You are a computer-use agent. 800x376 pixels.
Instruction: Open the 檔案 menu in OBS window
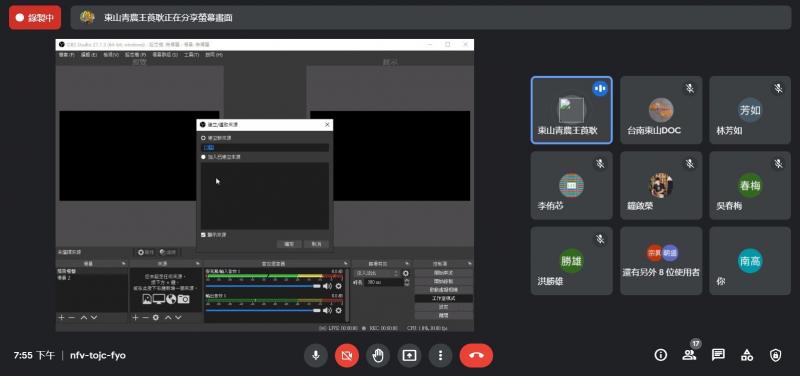pos(66,55)
